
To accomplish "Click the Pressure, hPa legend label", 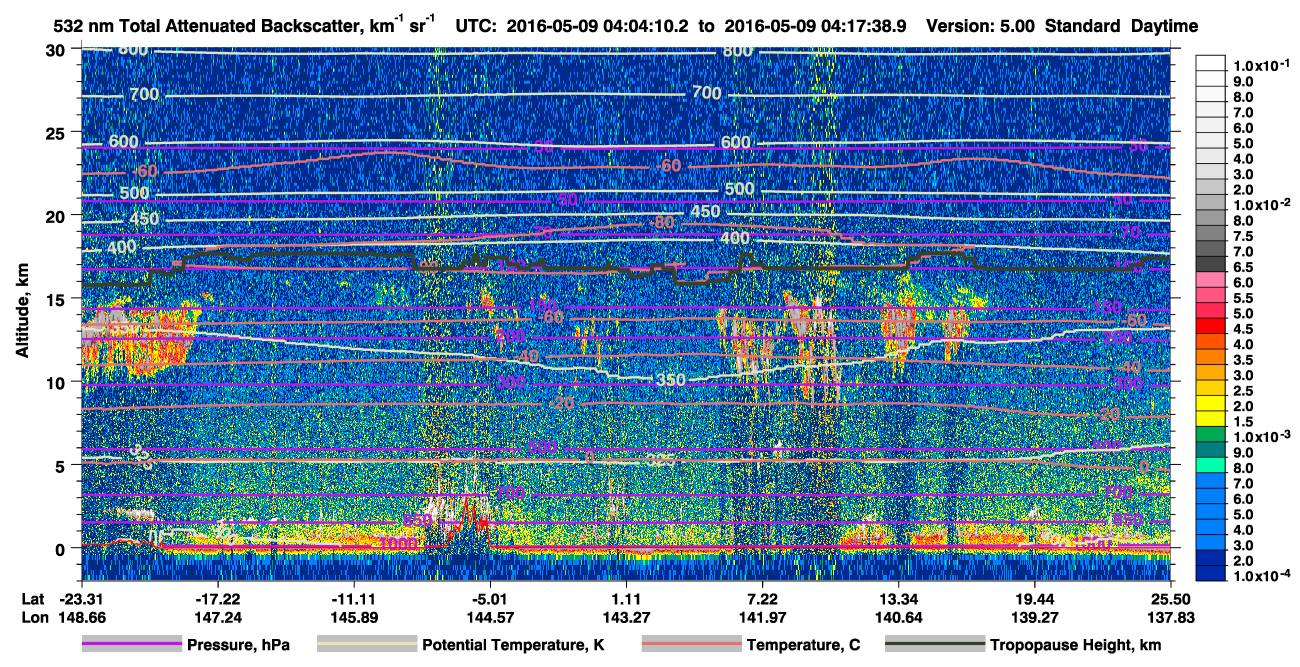I will [x=238, y=645].
